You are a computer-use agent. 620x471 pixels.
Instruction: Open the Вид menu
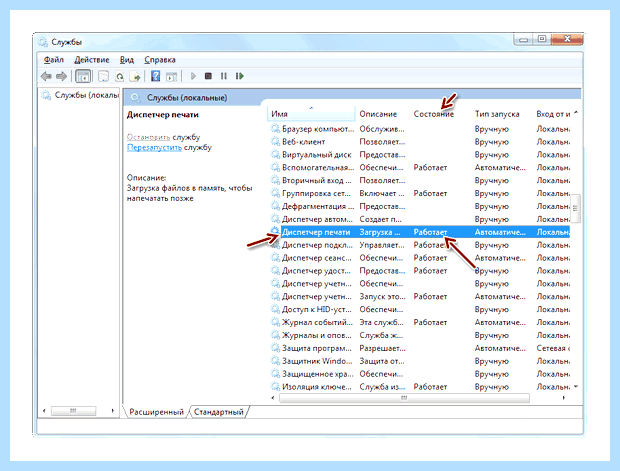coord(127,60)
